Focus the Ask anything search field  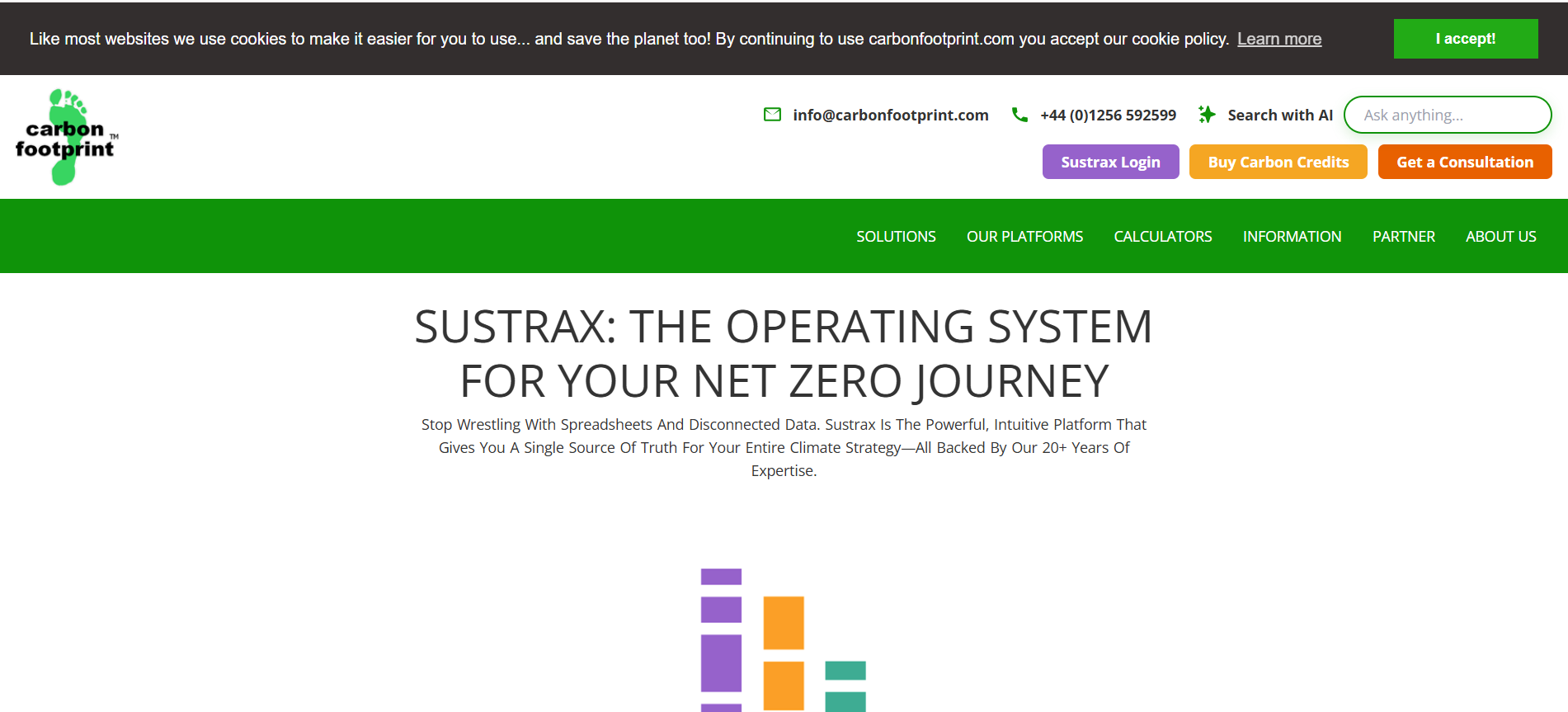point(1448,115)
